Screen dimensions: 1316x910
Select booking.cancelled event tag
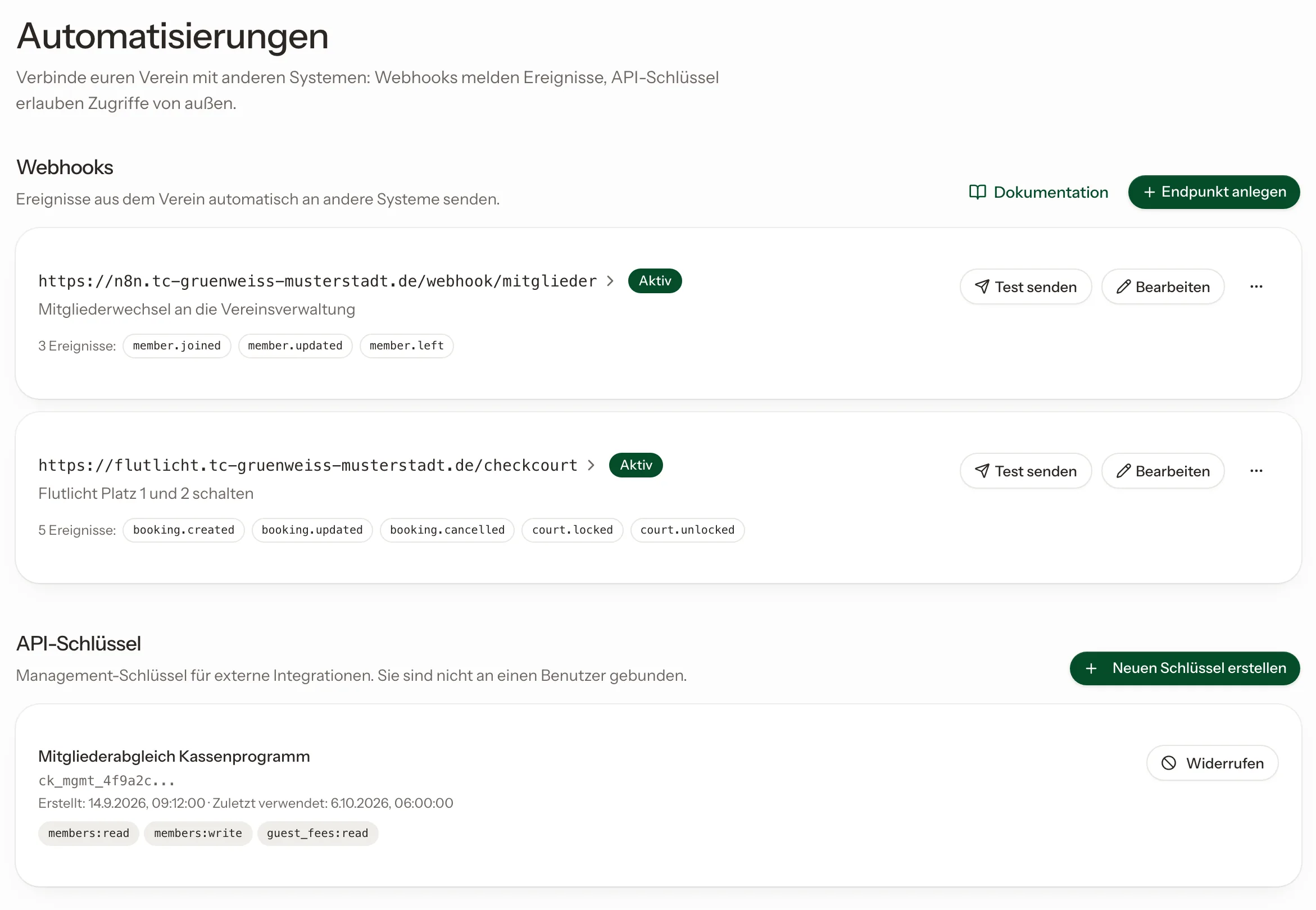point(447,530)
